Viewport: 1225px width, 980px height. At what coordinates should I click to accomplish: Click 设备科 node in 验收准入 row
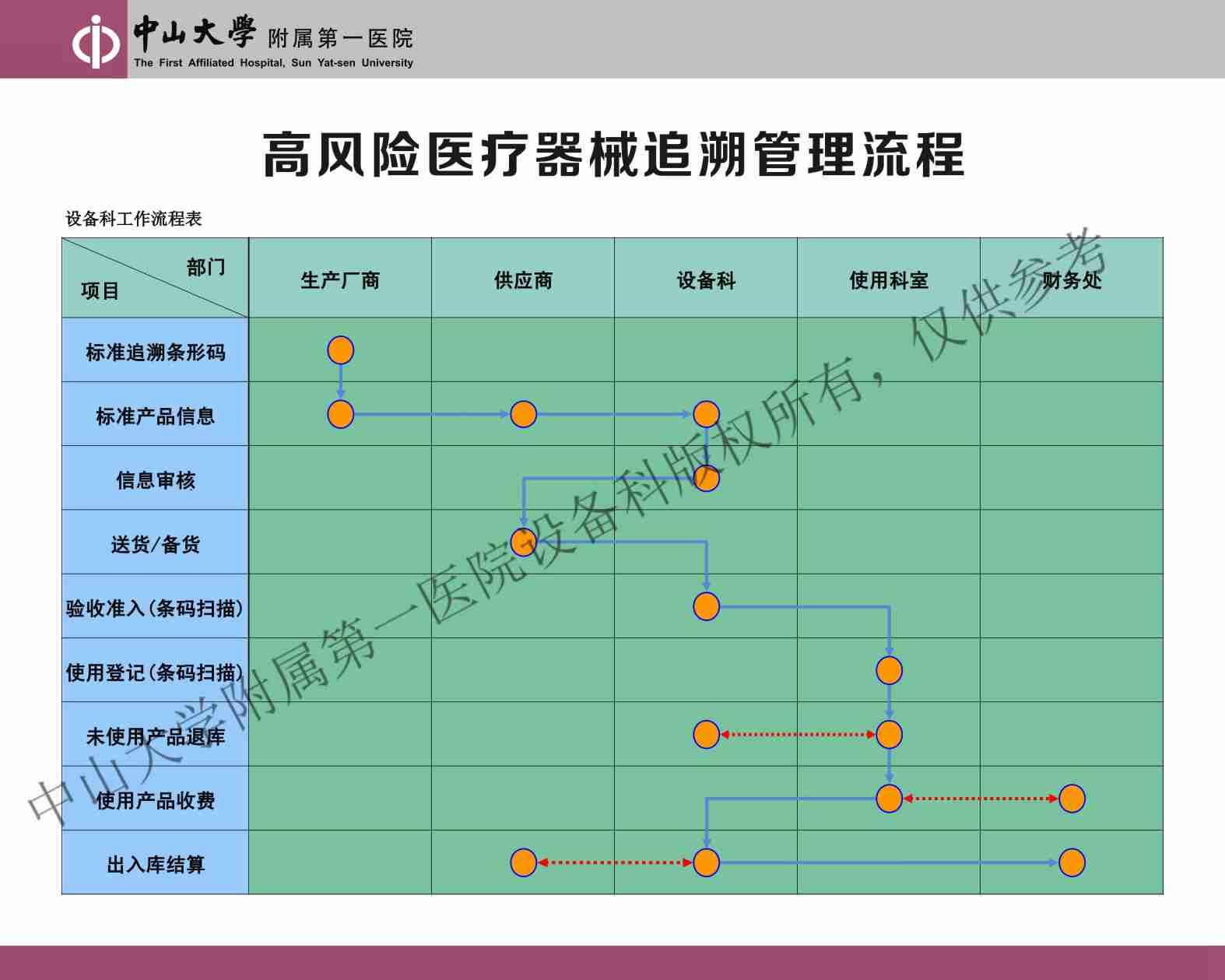tap(706, 606)
